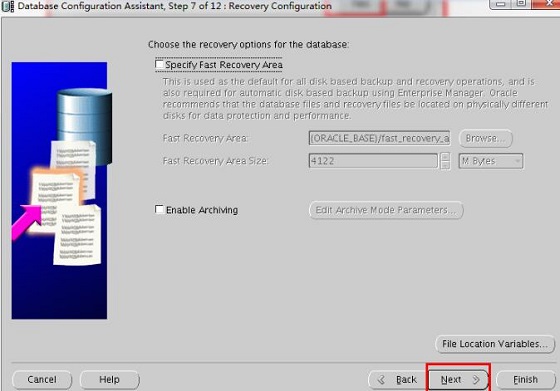Viewport: 560px width, 391px height.
Task: Open File Location Variables dialog
Action: click(495, 344)
